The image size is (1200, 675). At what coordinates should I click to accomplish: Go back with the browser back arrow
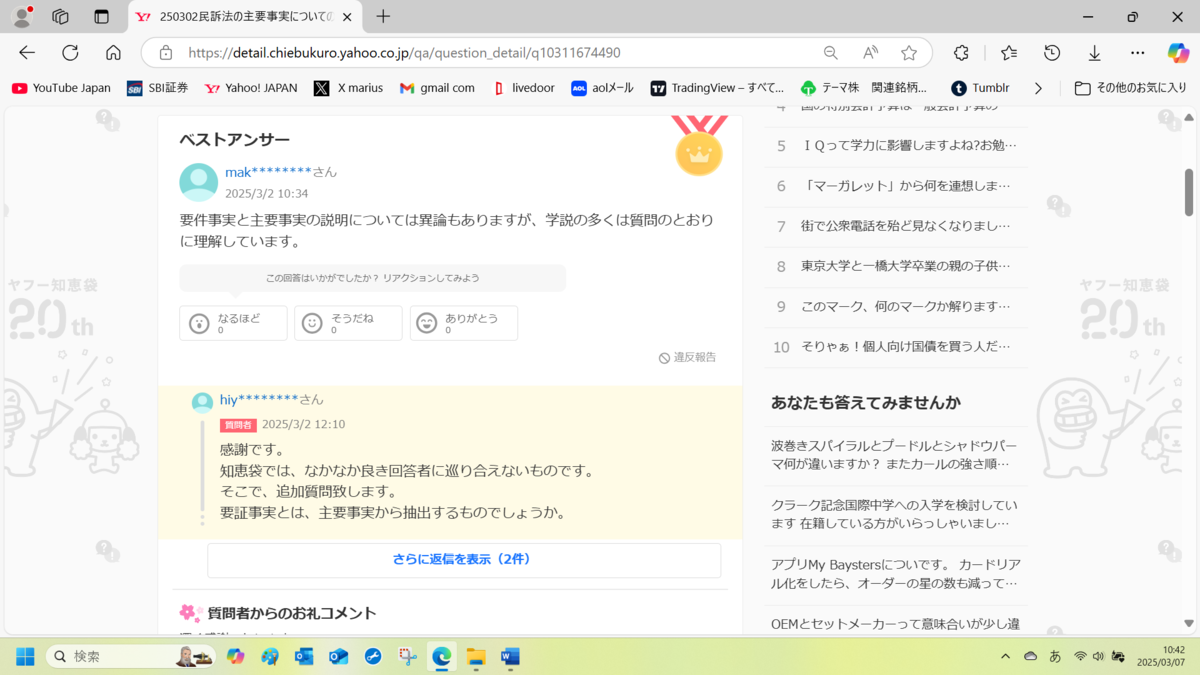[27, 53]
